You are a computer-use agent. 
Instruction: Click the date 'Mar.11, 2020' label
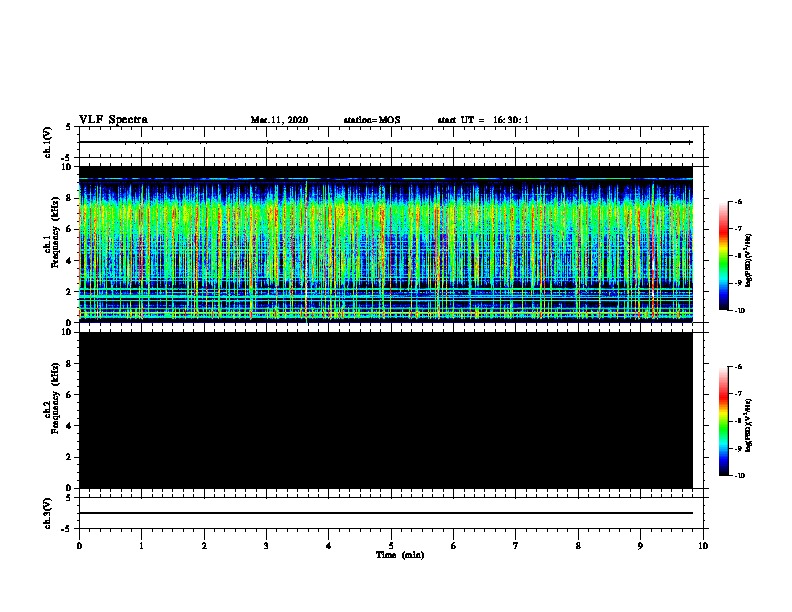[x=279, y=120]
